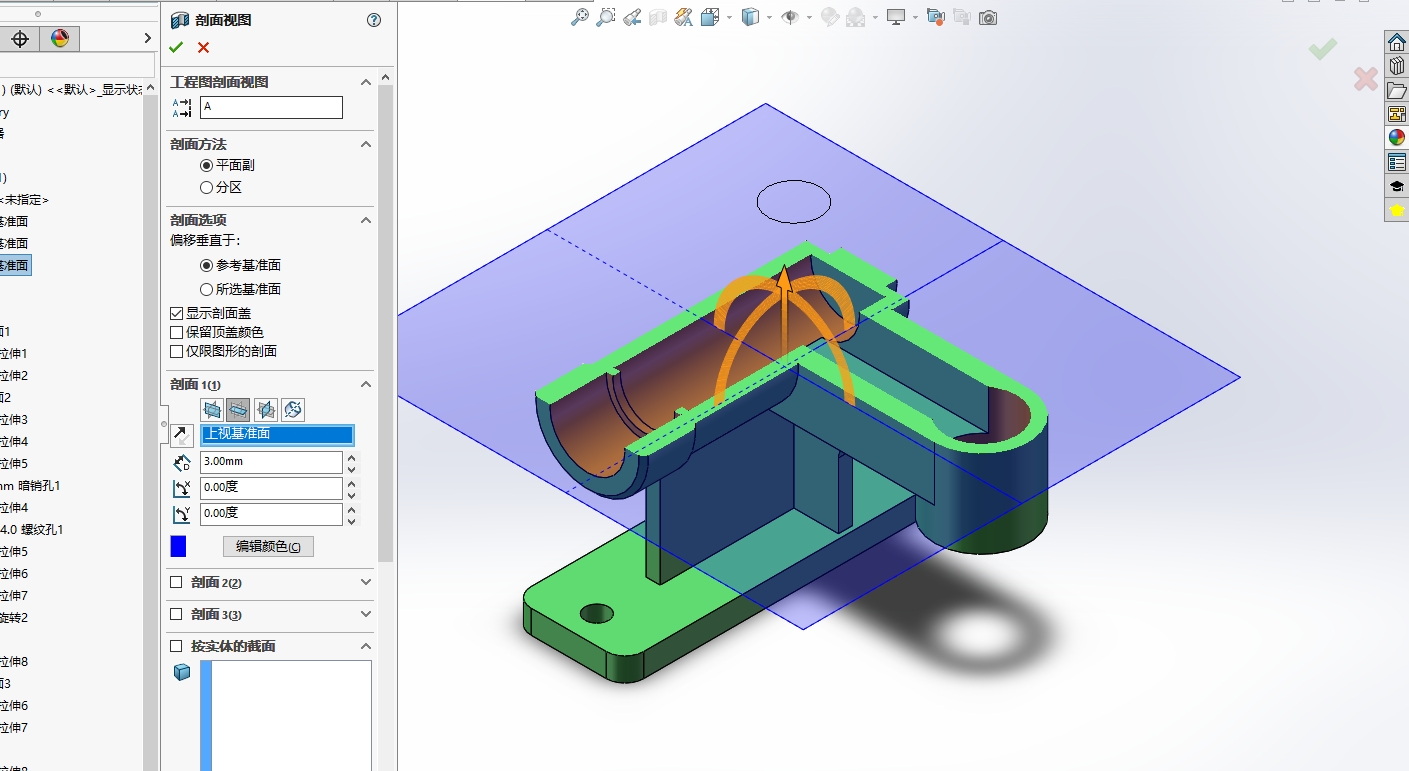Open Appearances color ball tab in task pane

pos(1397,138)
